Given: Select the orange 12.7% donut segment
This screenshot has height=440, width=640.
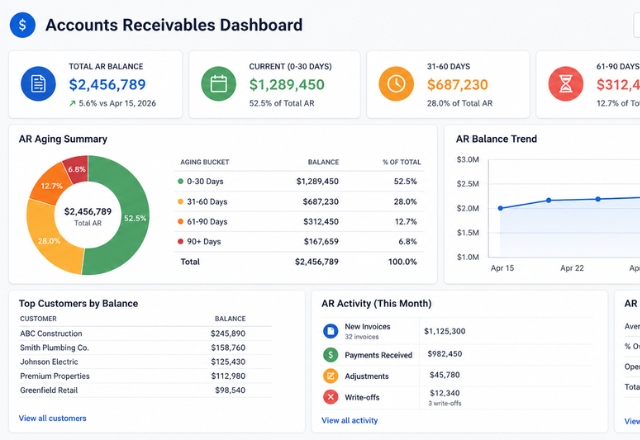Looking at the screenshot, I should point(50,186).
